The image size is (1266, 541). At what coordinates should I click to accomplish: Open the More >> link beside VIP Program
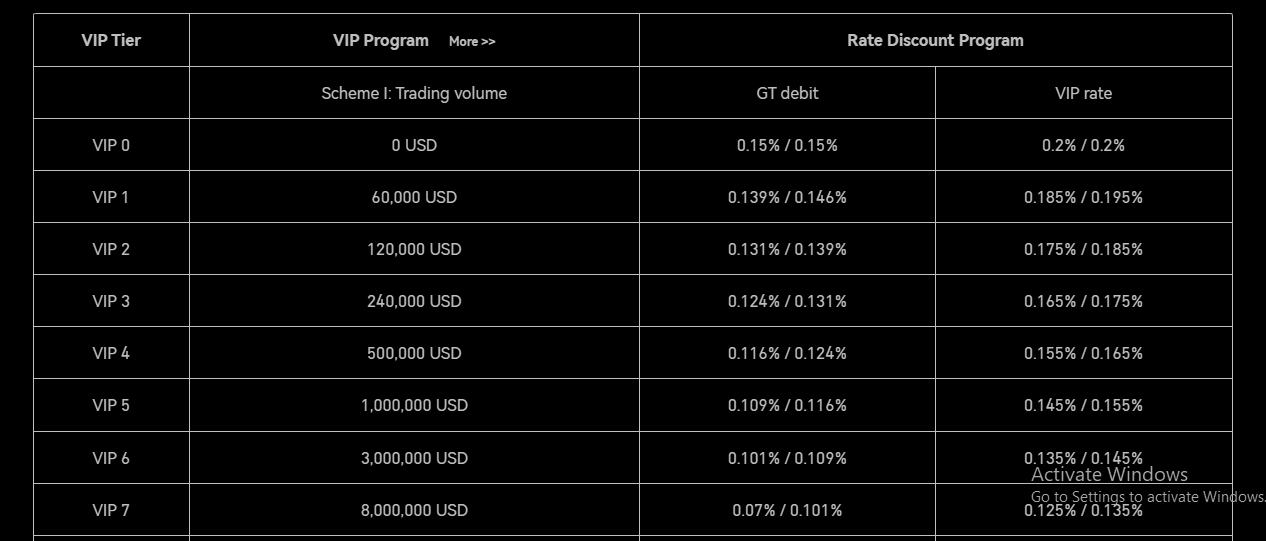472,41
